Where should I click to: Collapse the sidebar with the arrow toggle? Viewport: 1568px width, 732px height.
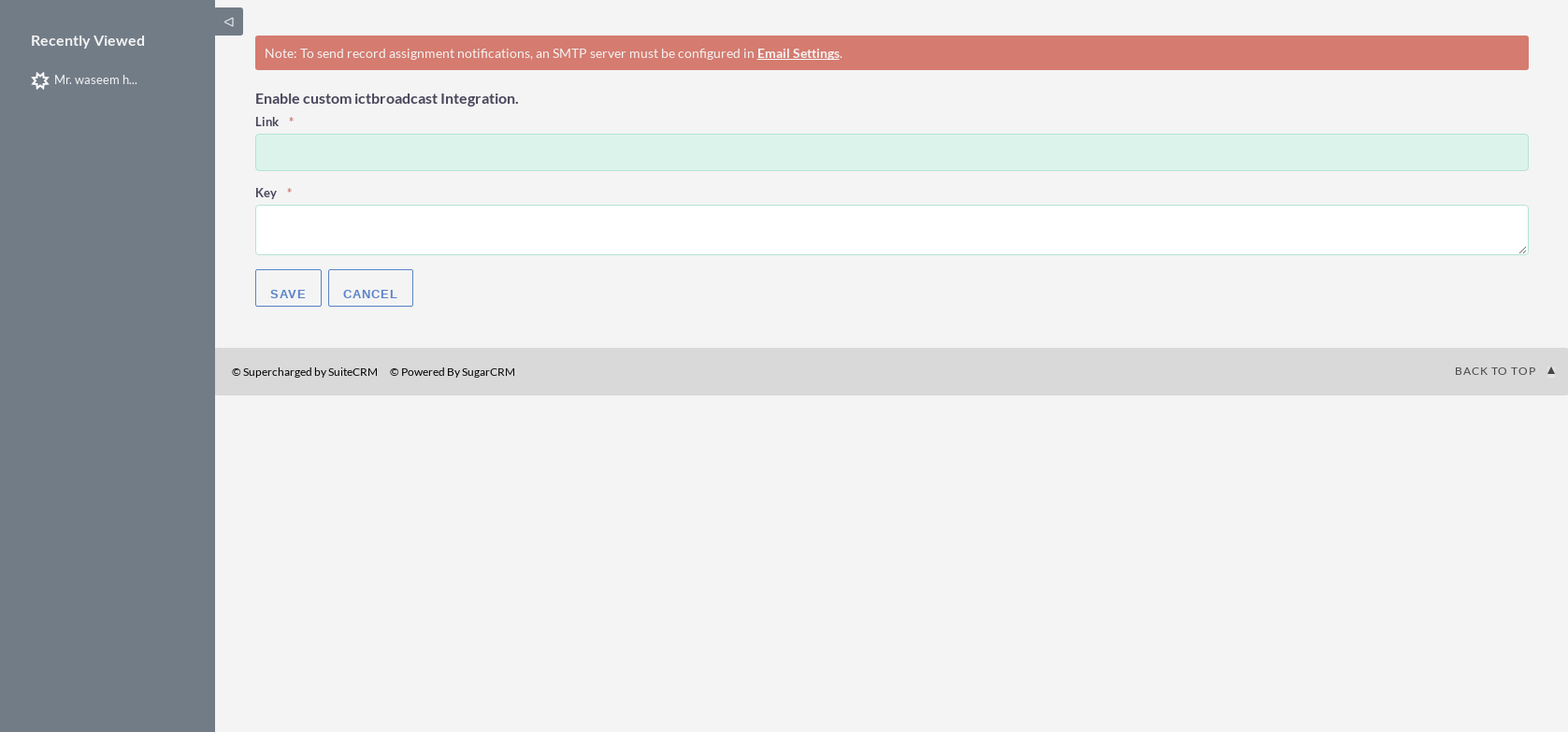(x=229, y=22)
